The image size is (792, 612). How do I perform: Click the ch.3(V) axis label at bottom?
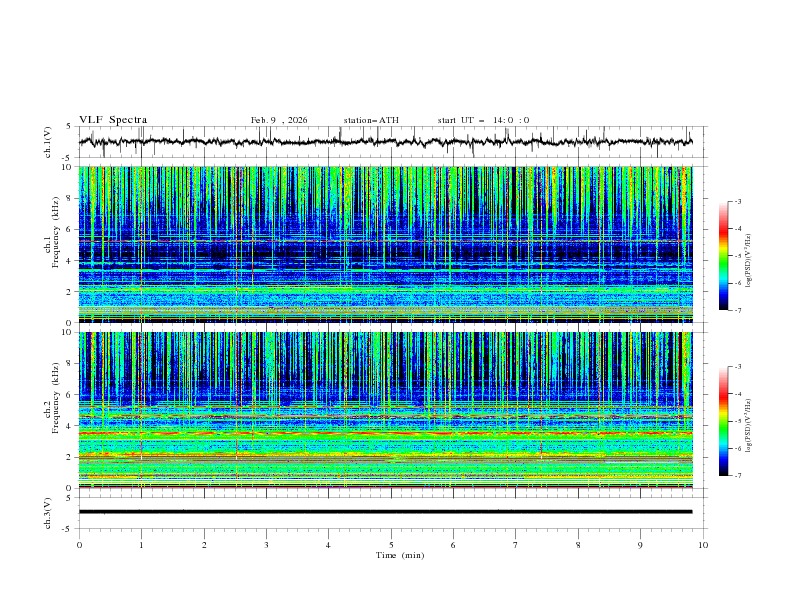coord(49,512)
